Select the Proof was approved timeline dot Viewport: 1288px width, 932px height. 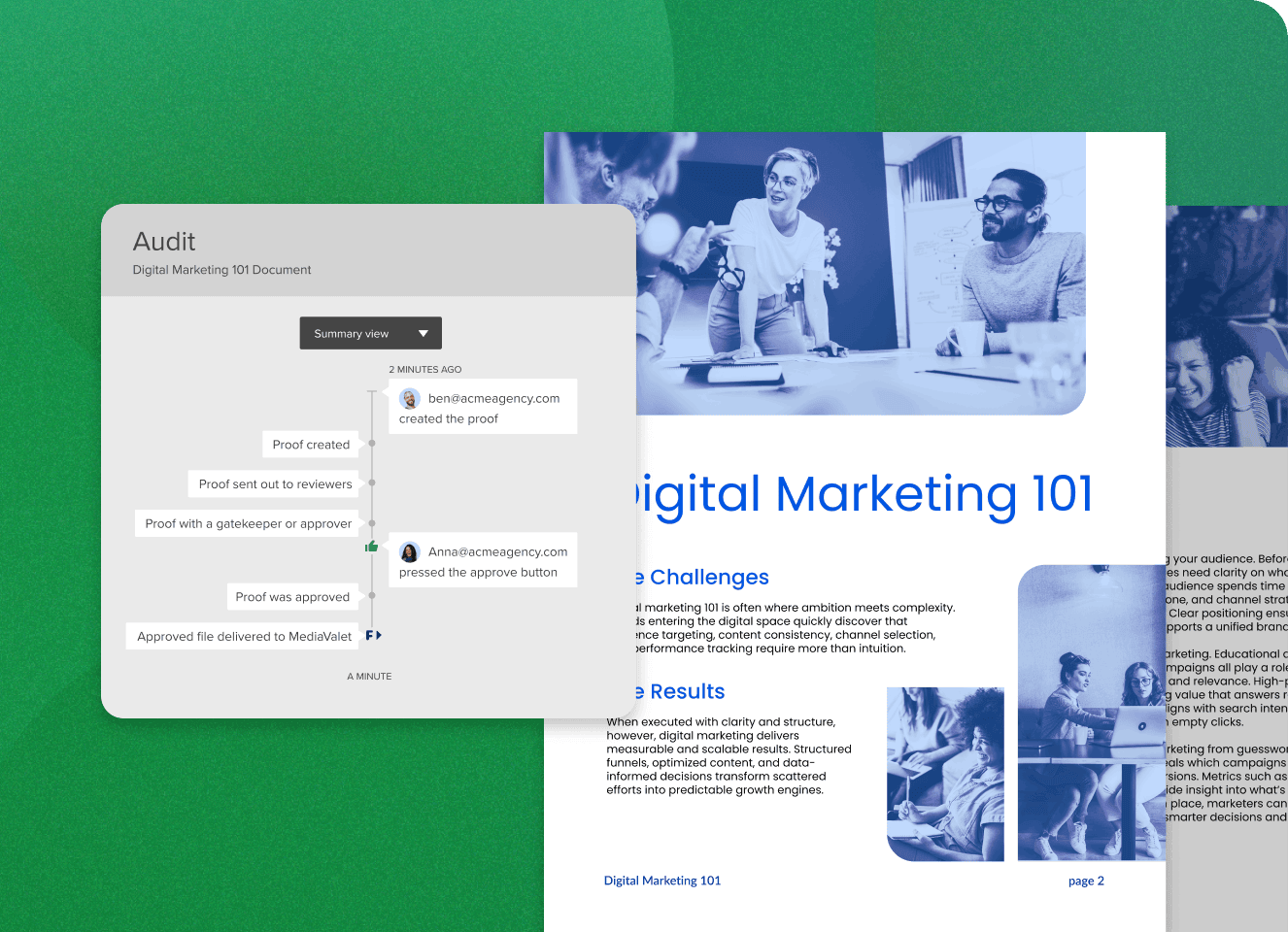372,596
